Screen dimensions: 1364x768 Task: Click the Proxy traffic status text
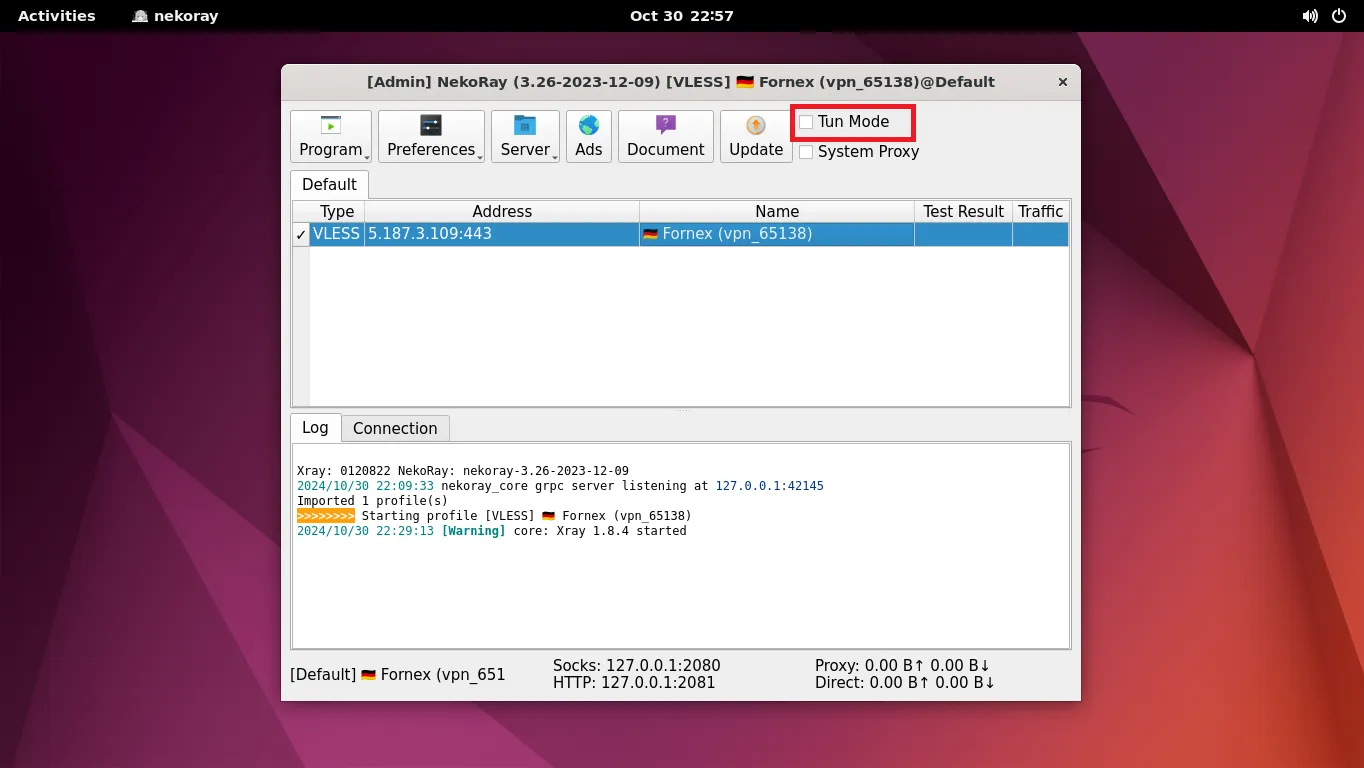[x=902, y=666]
